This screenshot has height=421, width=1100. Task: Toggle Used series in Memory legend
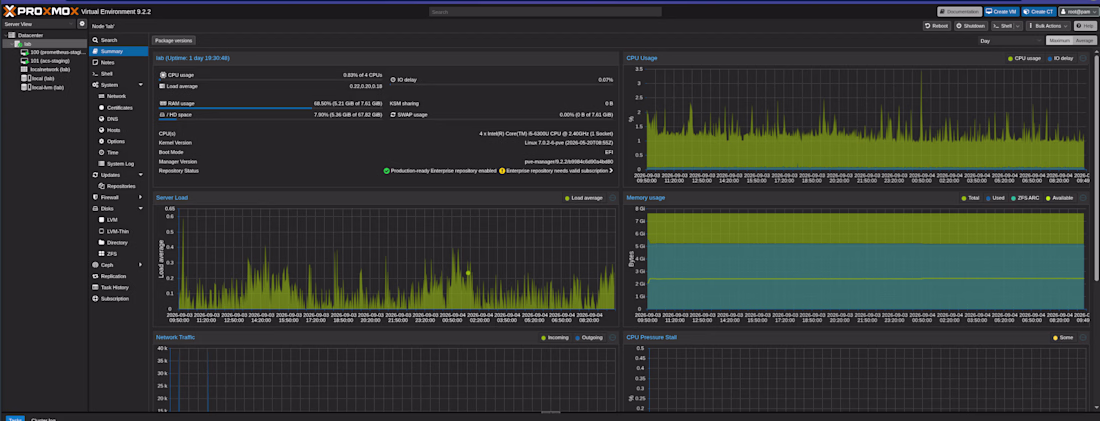[x=996, y=198]
